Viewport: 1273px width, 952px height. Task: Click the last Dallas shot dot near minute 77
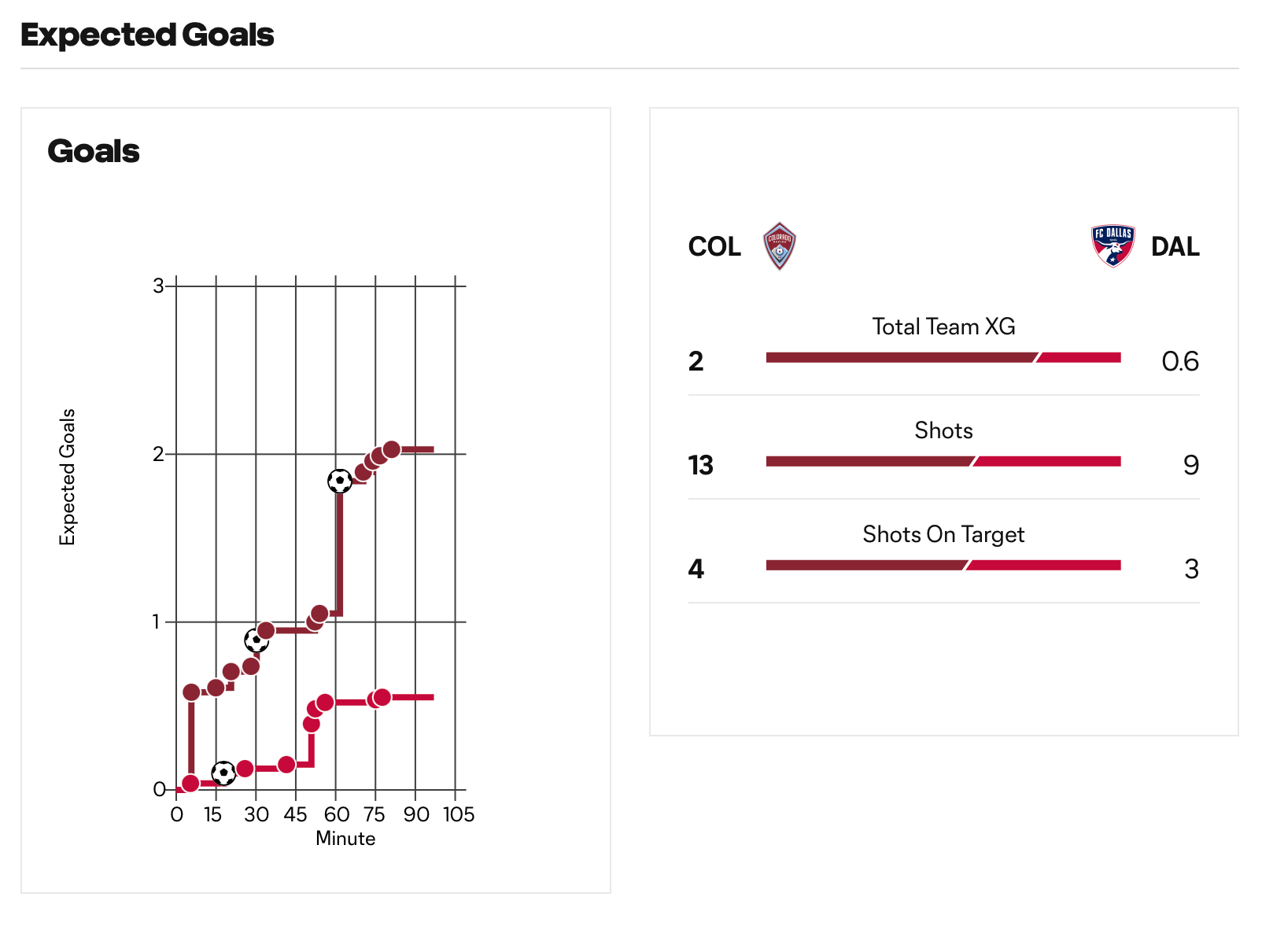(x=382, y=697)
